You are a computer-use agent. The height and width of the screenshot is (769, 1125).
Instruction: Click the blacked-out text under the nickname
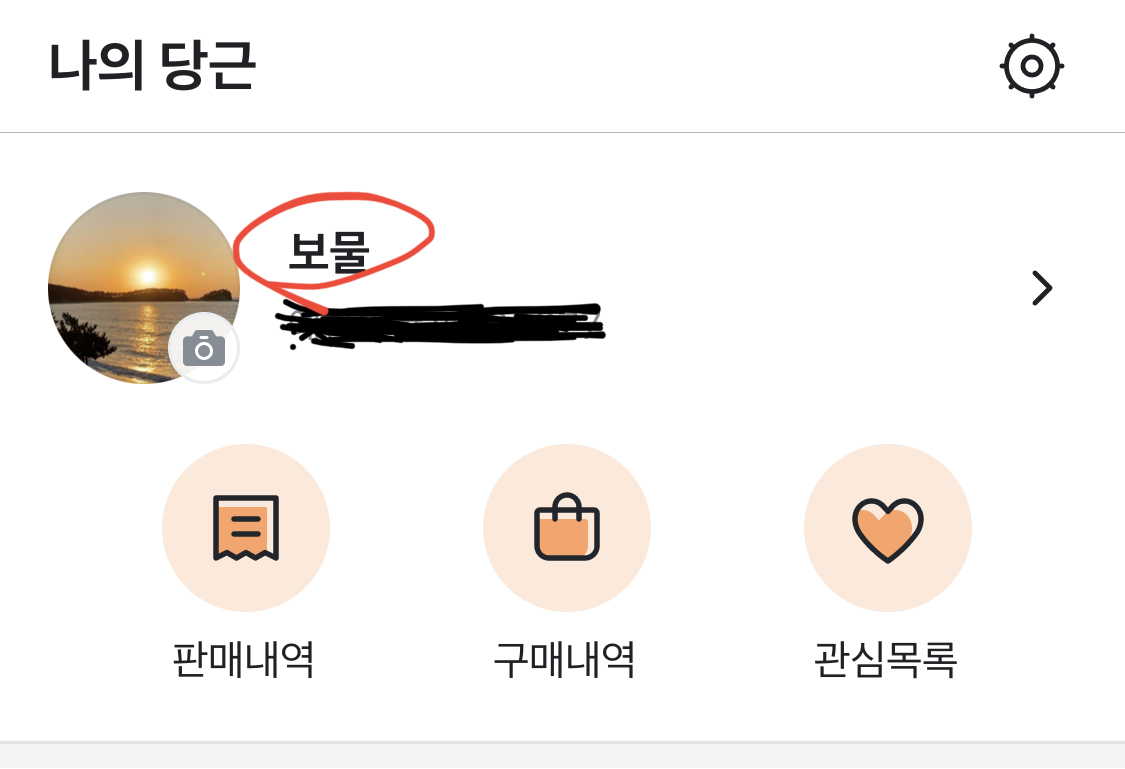(441, 324)
